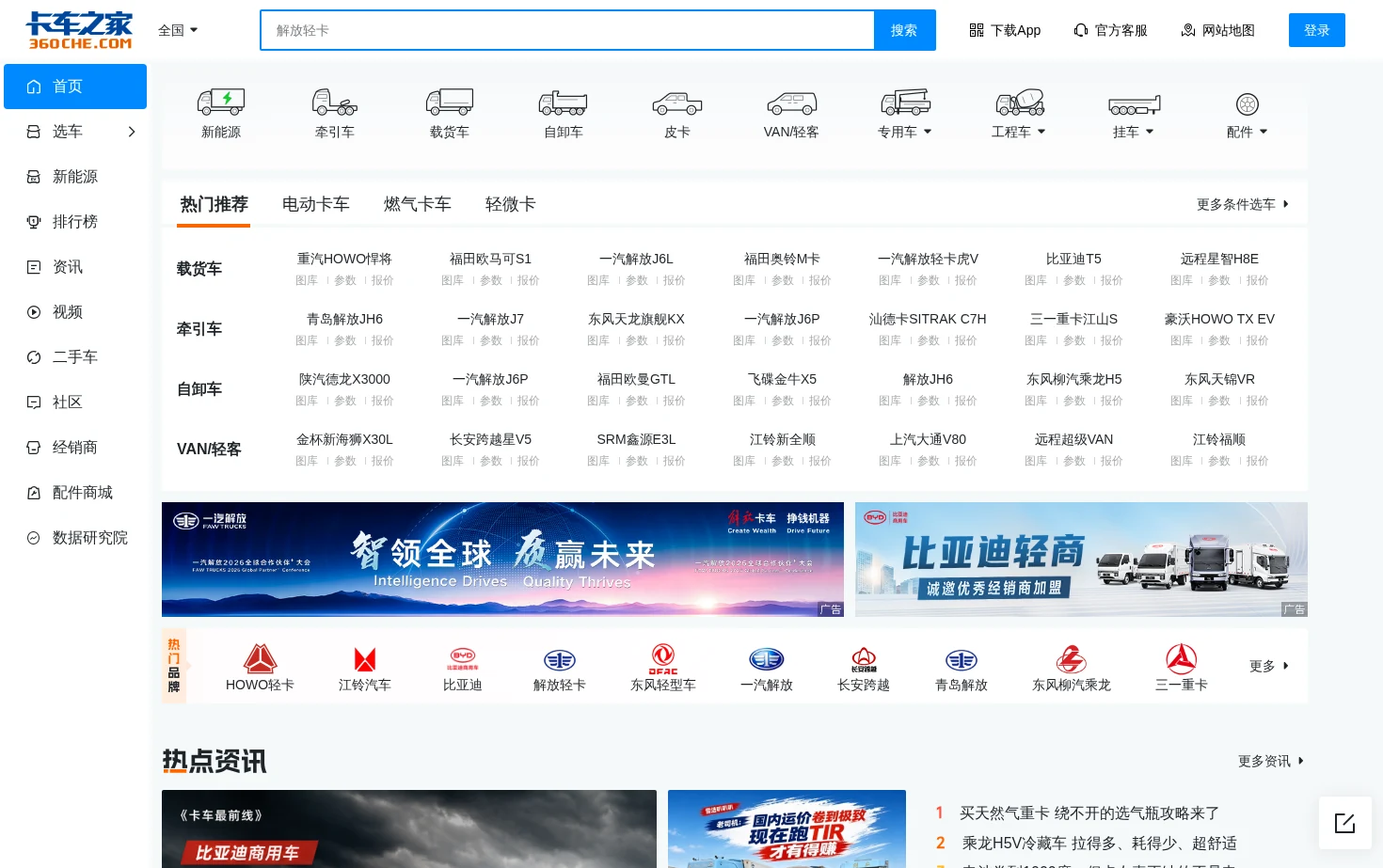Open the 青岛解放 brand logo
Viewport: 1383px width, 868px height.
click(x=962, y=660)
